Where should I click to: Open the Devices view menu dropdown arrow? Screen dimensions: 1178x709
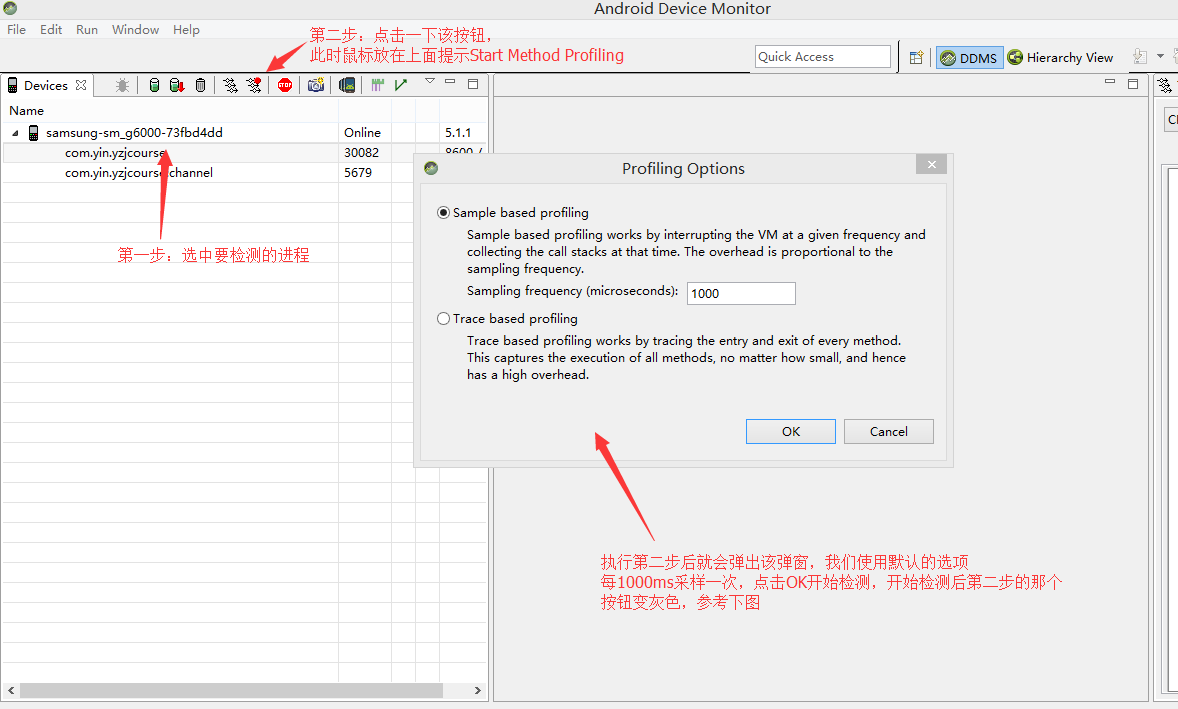430,80
